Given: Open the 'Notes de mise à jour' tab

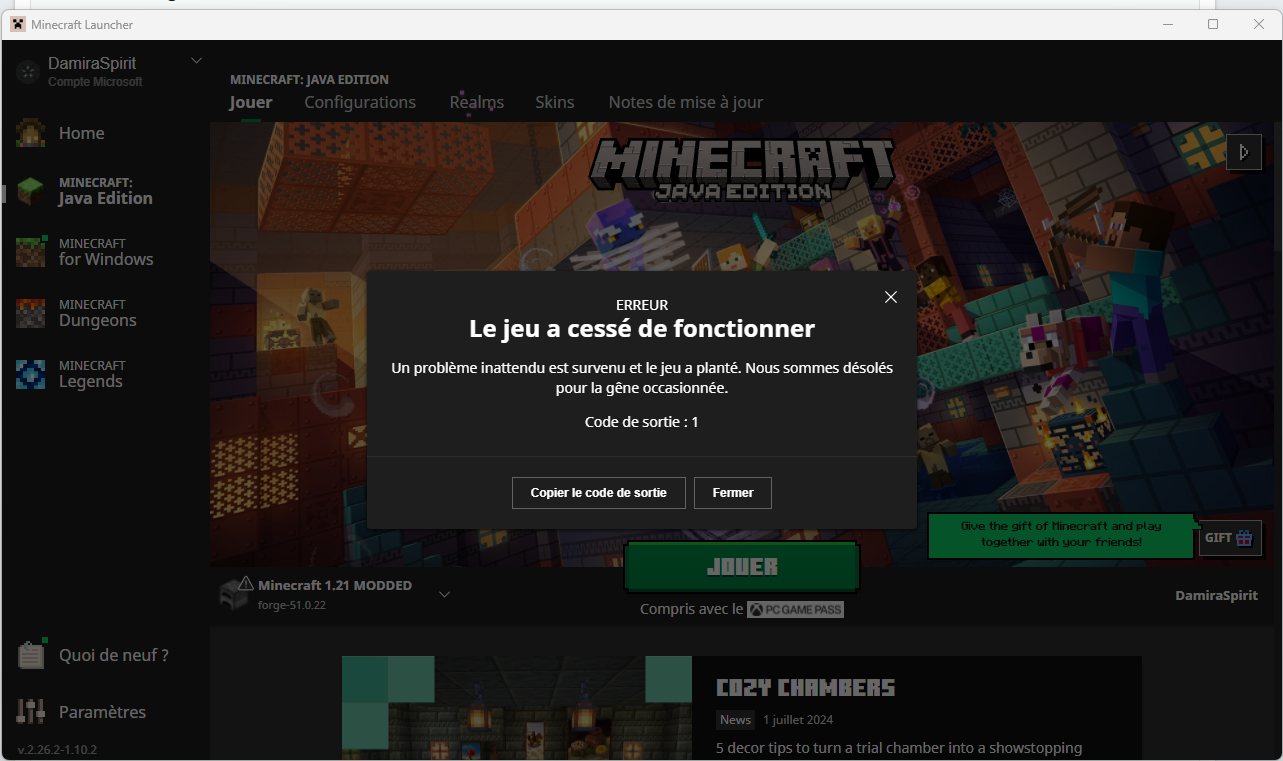Looking at the screenshot, I should tap(686, 102).
